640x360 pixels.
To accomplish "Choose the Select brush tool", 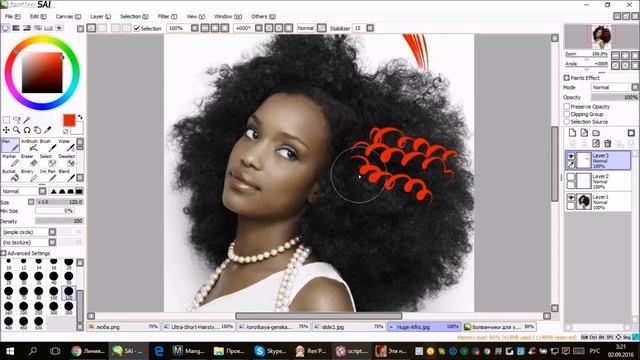I will point(48,161).
